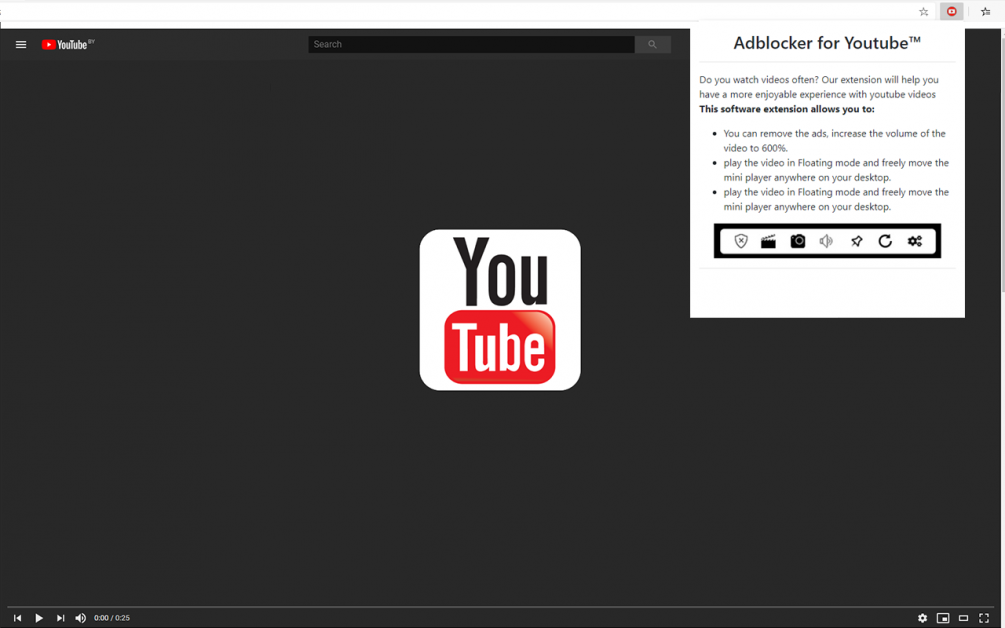The height and width of the screenshot is (628, 1005).
Task: Switch to theater mode
Action: pos(963,618)
